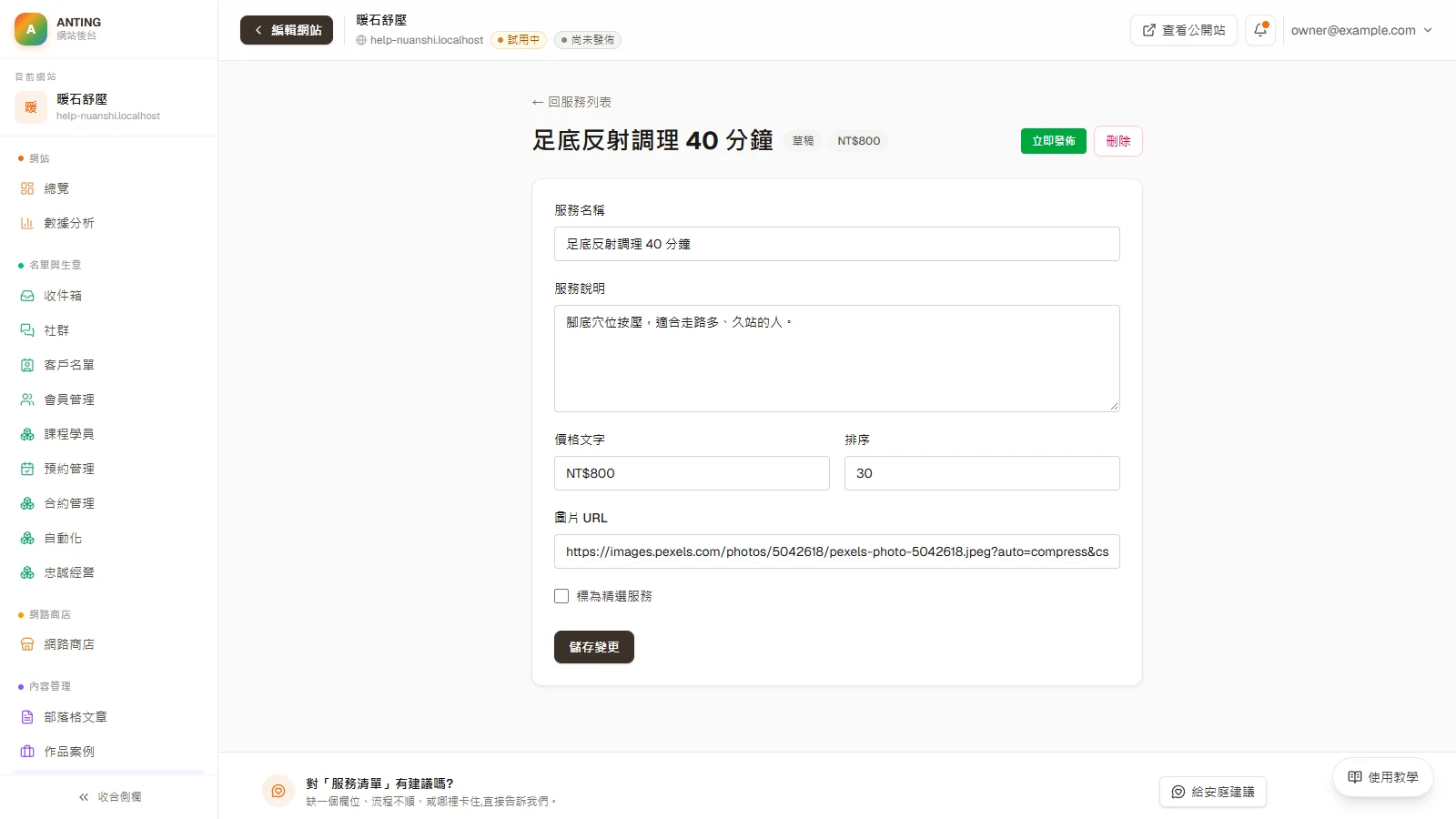Open 忠誠經營 icon in sidebar

click(x=27, y=572)
